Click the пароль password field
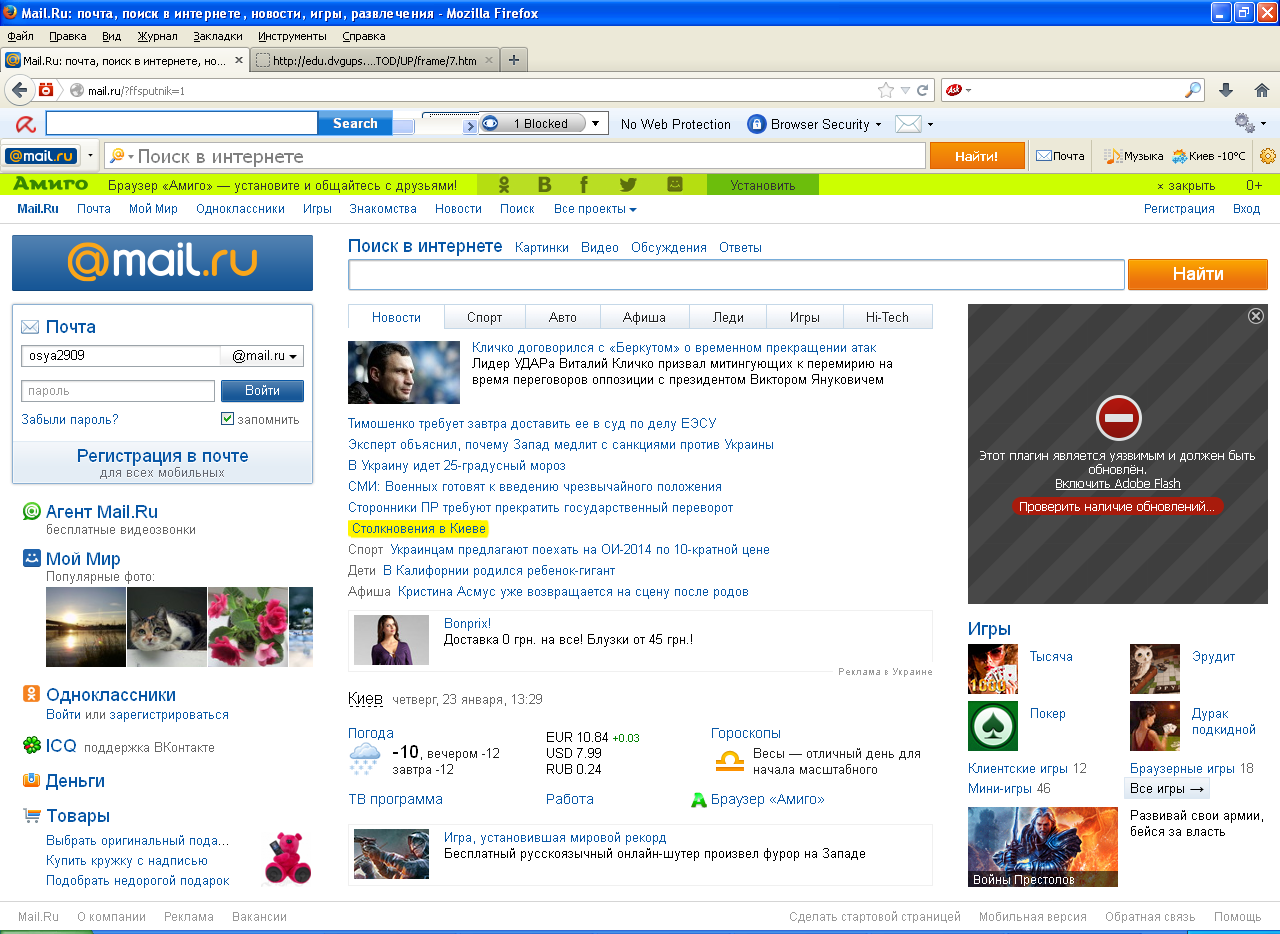This screenshot has height=934, width=1280. 118,391
